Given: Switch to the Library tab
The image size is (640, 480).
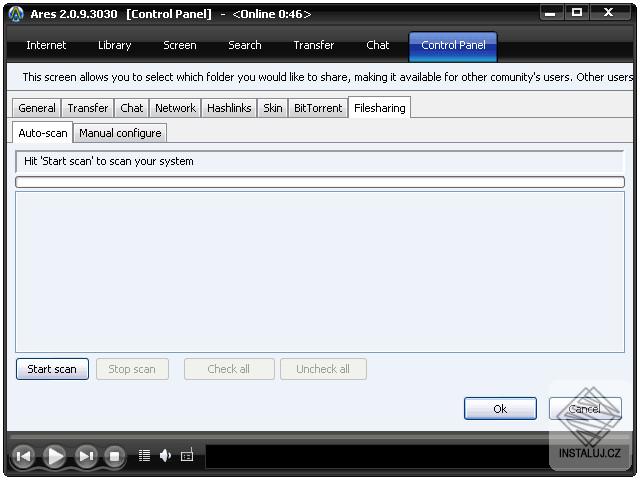Looking at the screenshot, I should [x=115, y=45].
